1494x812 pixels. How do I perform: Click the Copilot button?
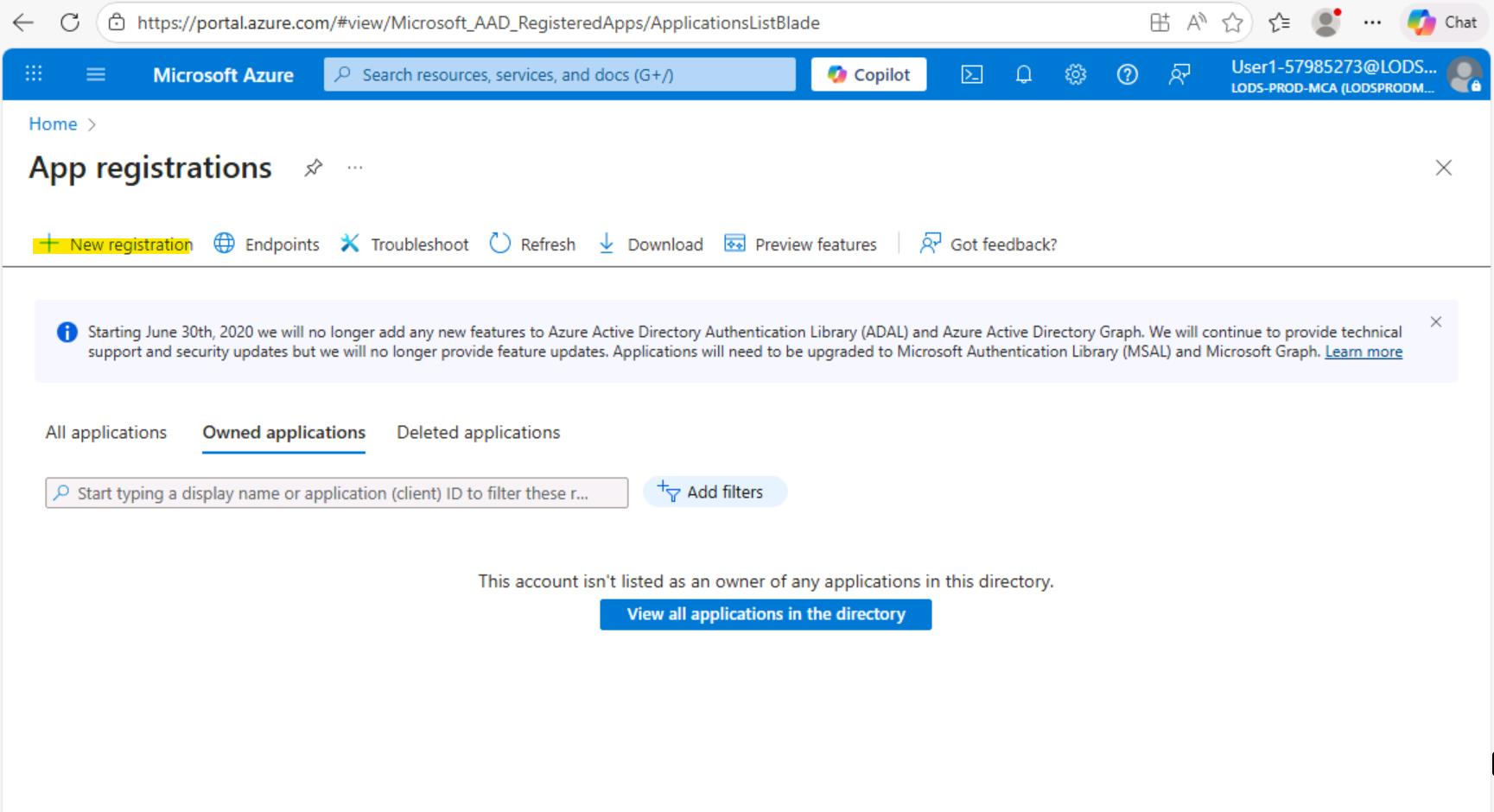(x=868, y=75)
